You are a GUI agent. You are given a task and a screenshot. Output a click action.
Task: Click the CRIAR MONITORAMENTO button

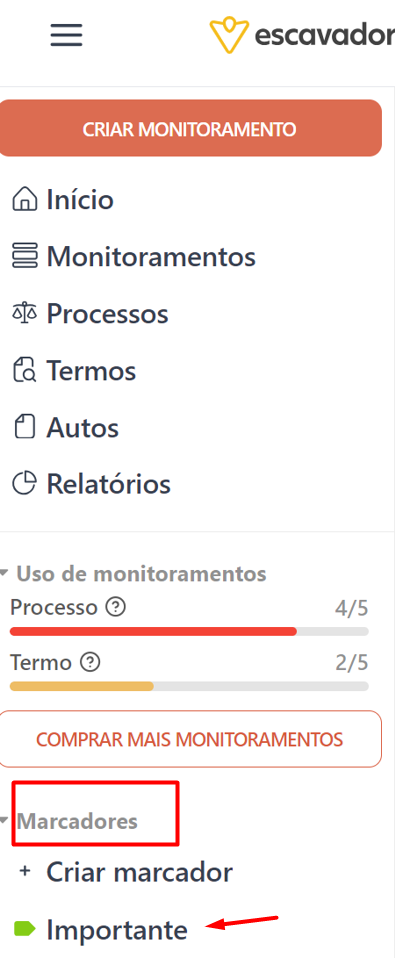190,128
